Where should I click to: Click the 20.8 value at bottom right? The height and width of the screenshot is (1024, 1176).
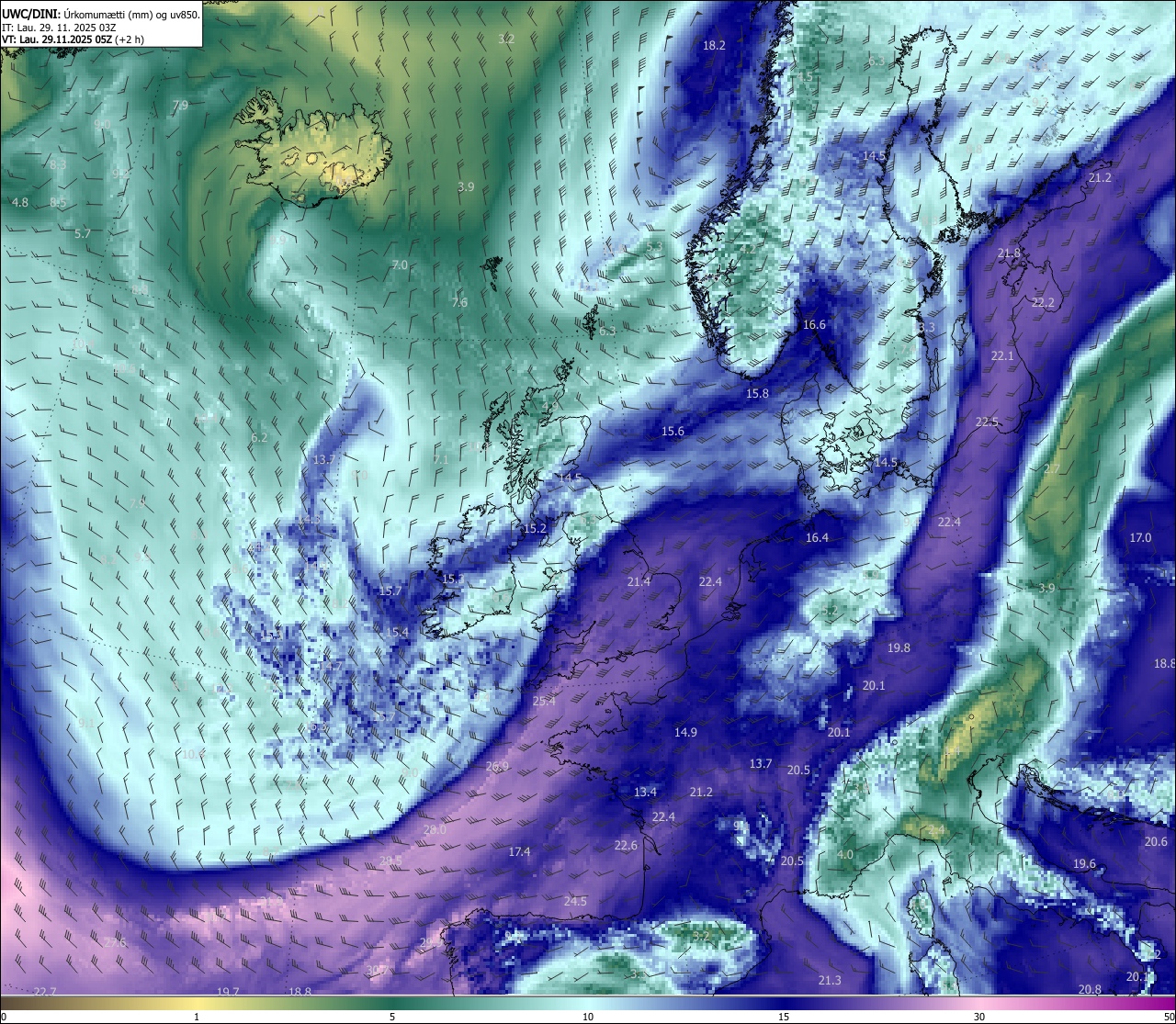1090,989
